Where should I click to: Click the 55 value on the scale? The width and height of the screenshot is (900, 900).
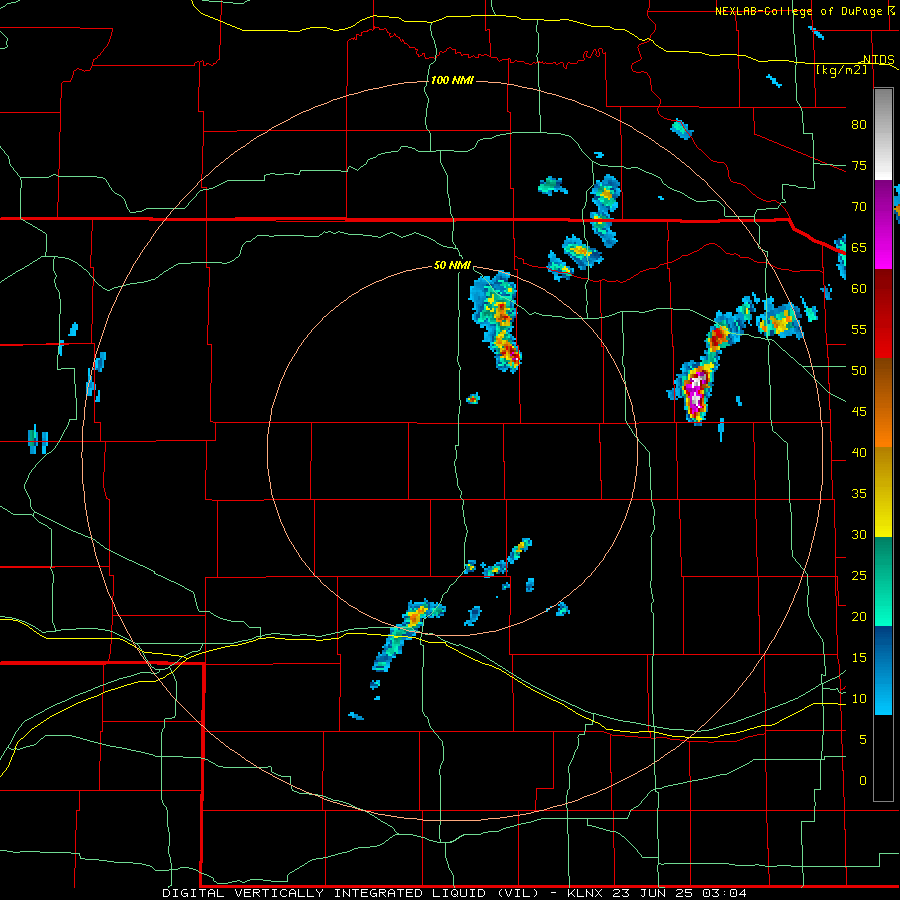click(x=859, y=330)
